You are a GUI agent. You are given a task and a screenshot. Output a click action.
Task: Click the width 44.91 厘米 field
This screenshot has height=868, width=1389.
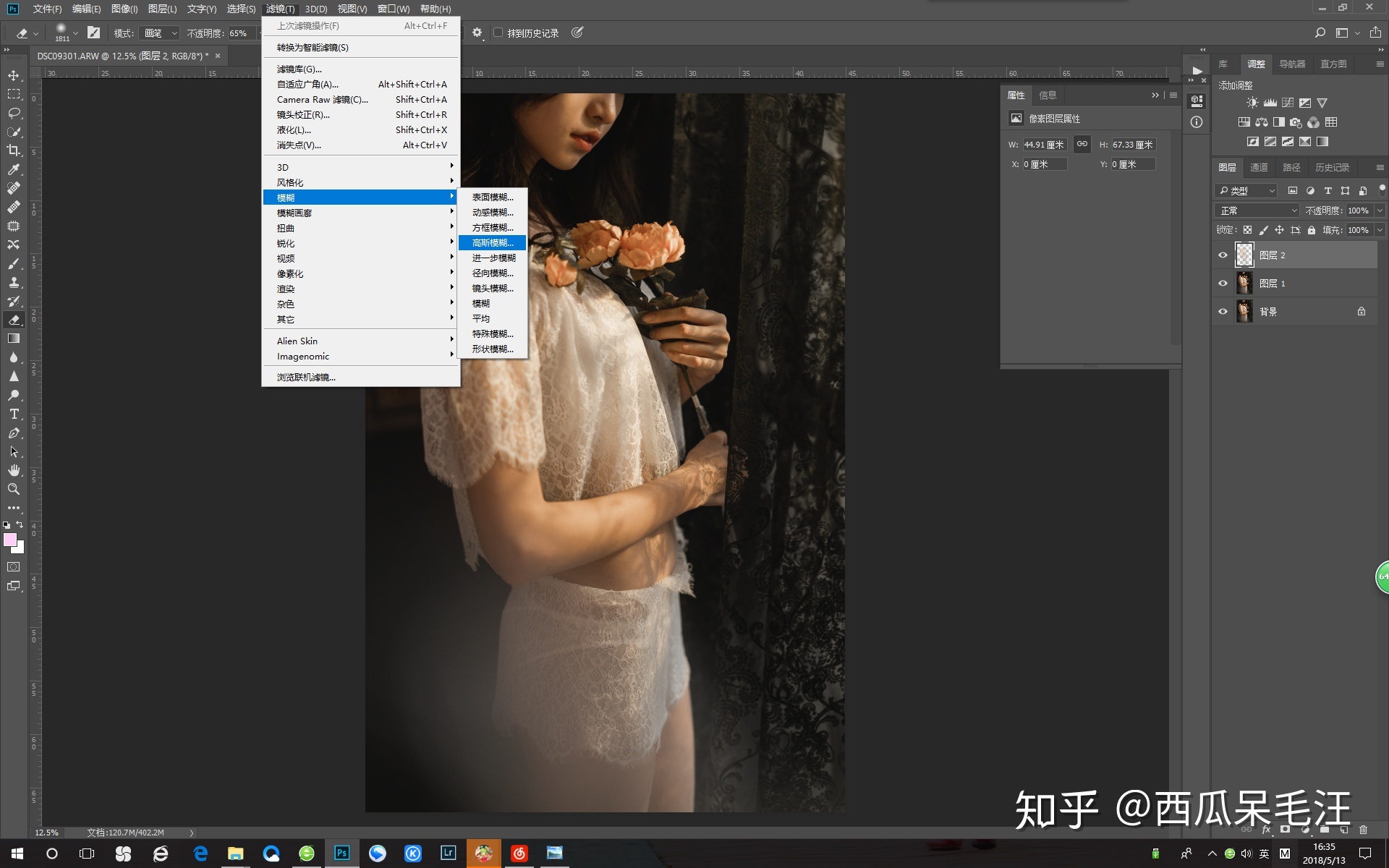click(1044, 145)
